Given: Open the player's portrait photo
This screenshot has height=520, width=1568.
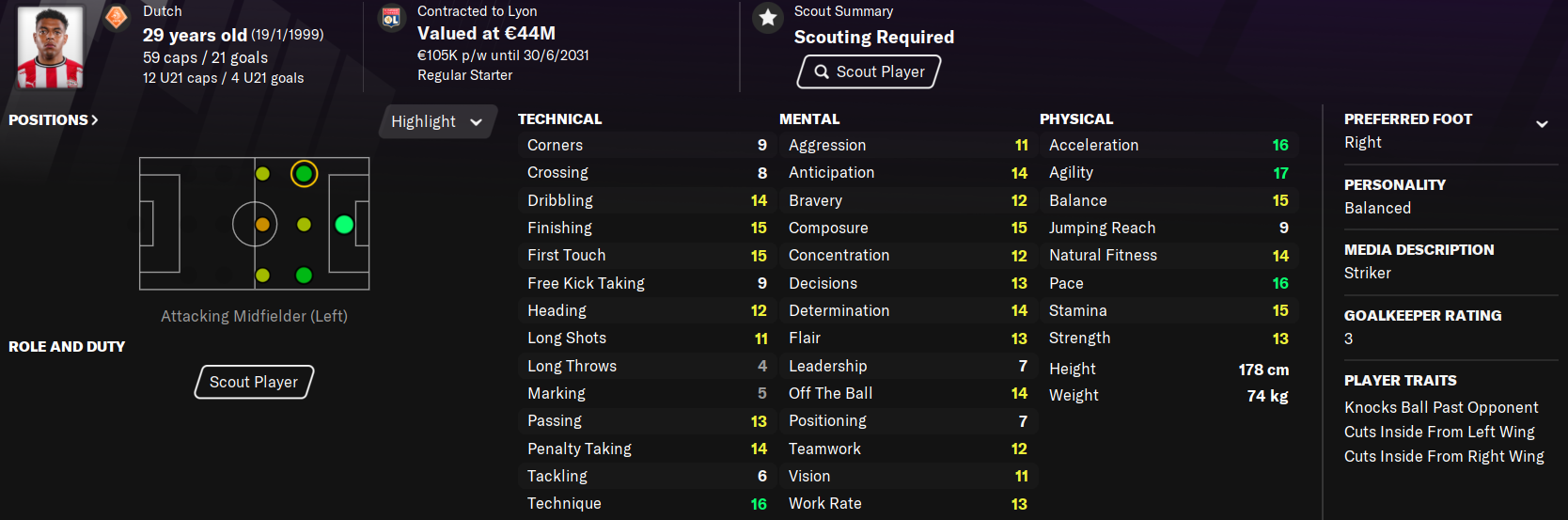Looking at the screenshot, I should click(51, 46).
